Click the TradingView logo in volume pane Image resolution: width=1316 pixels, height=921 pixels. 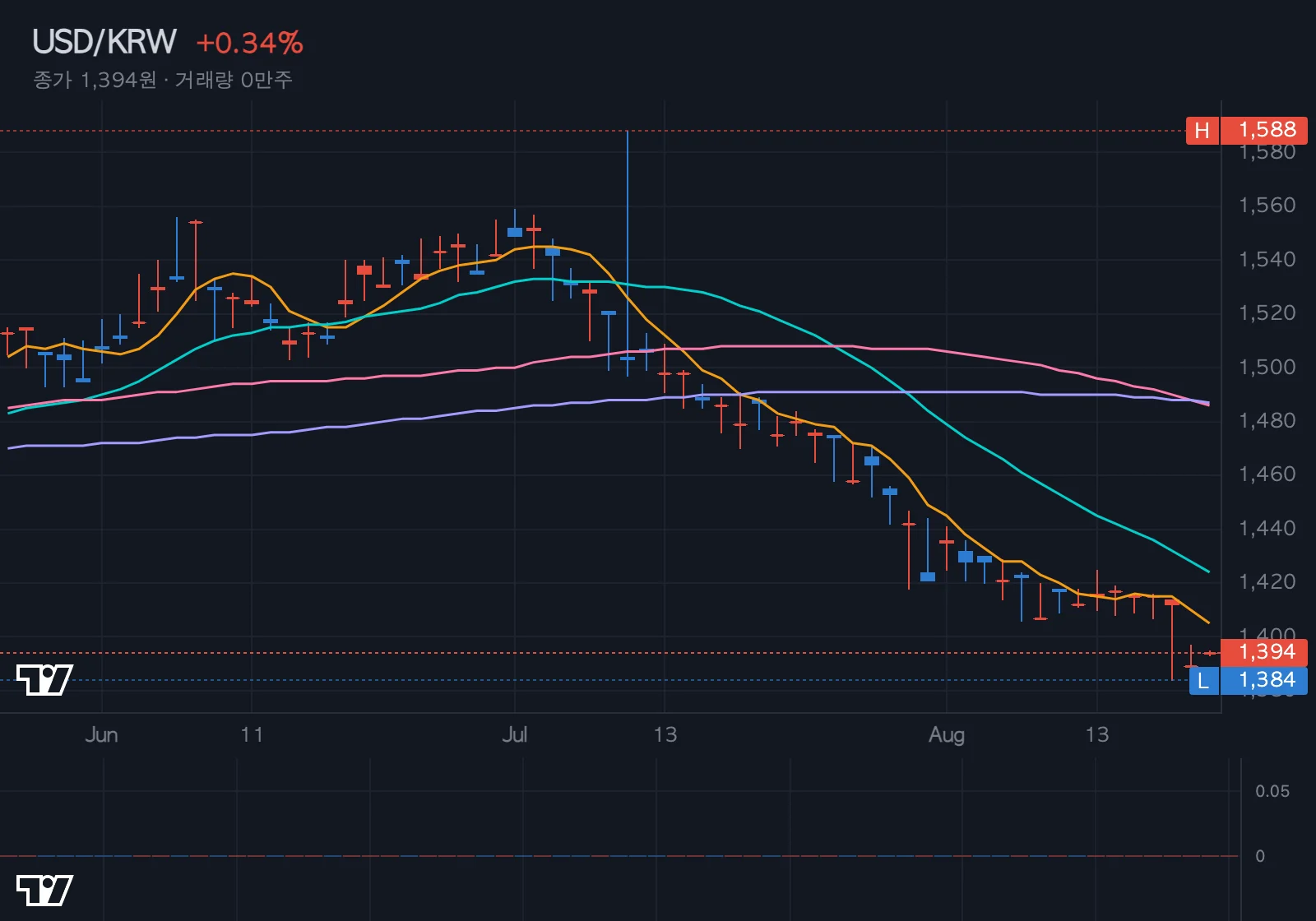coord(44,890)
